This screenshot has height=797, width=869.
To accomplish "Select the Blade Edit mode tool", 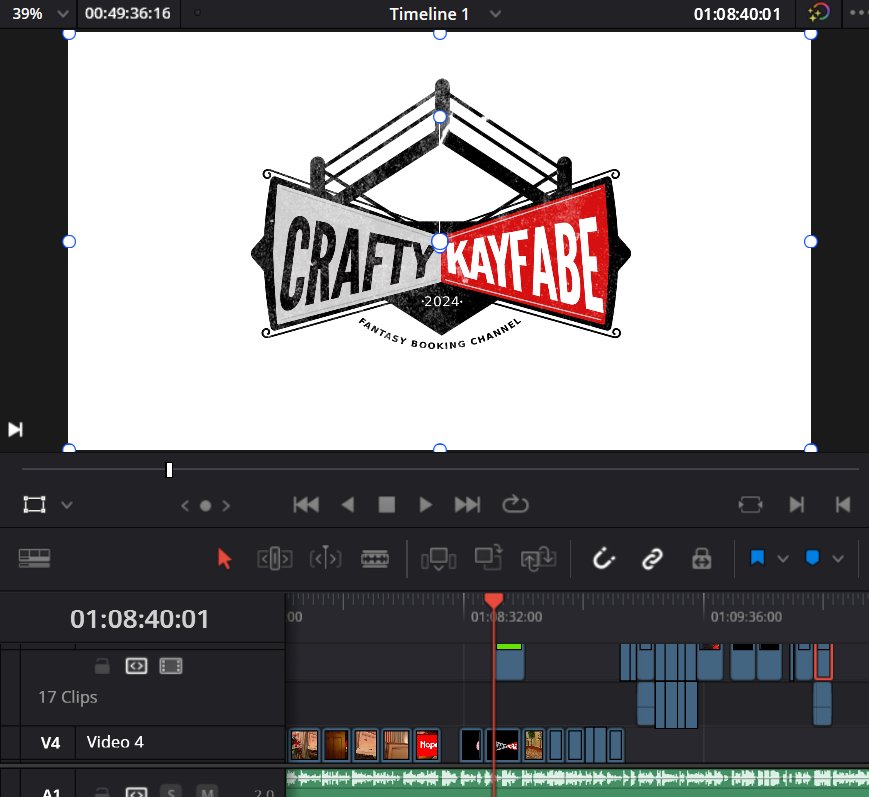I will 375,559.
